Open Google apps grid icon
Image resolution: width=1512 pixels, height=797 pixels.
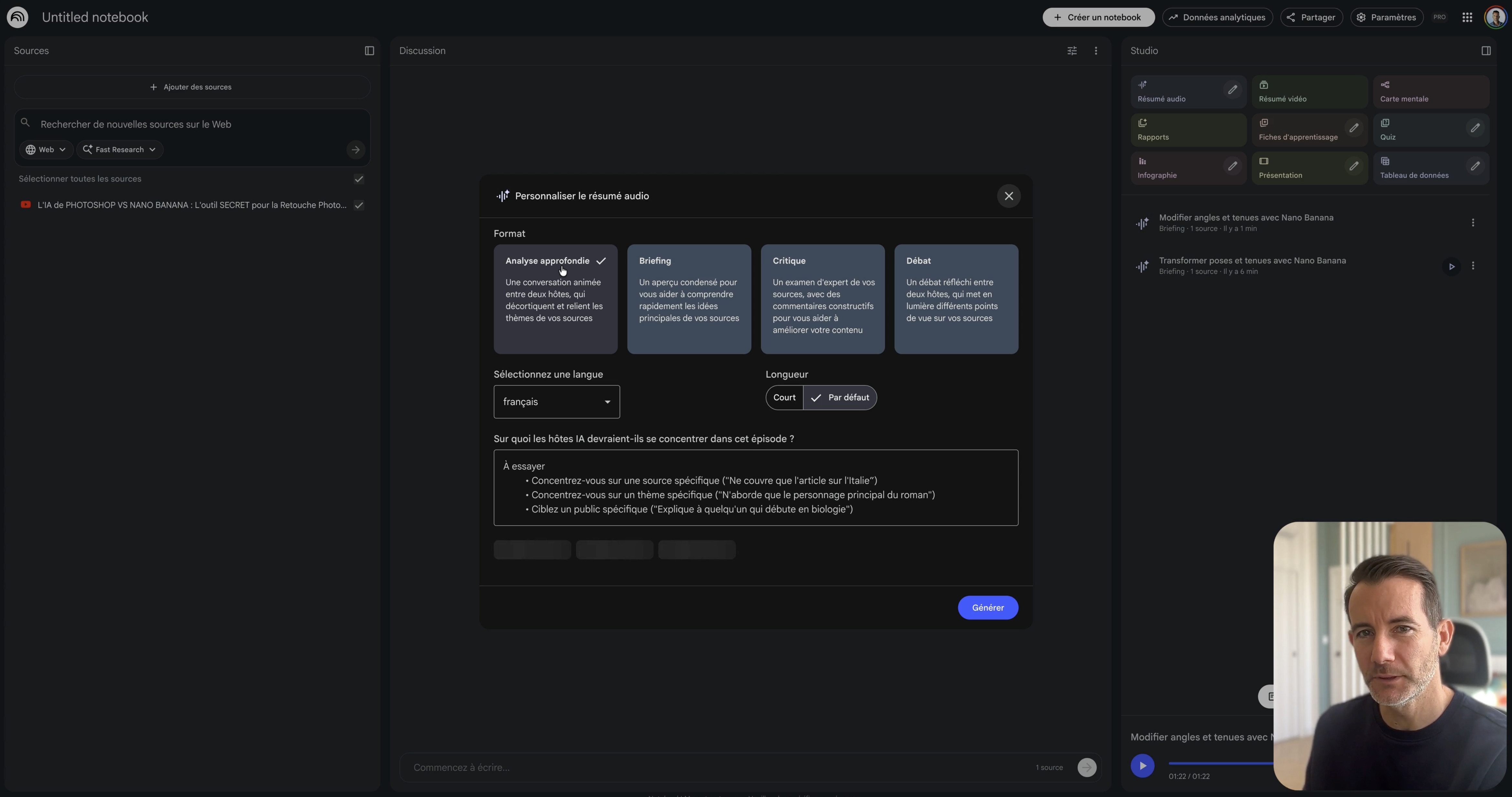[x=1467, y=17]
